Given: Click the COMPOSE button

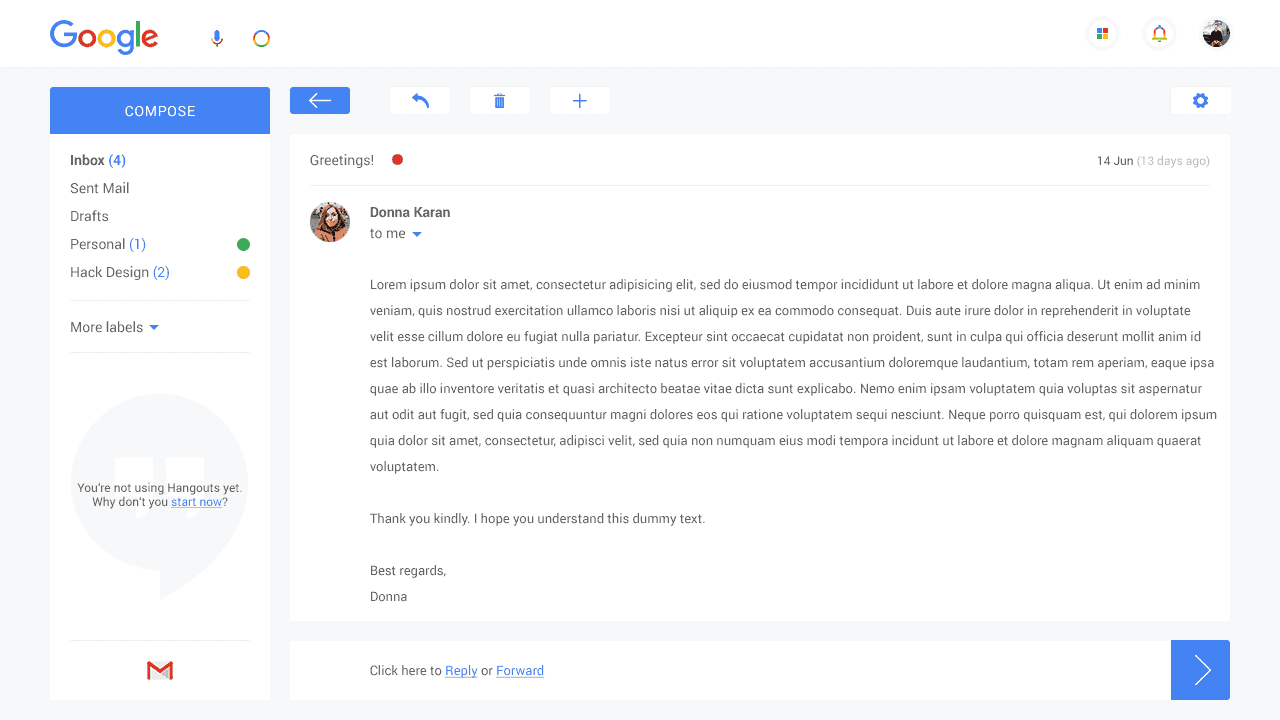Looking at the screenshot, I should pos(159,110).
